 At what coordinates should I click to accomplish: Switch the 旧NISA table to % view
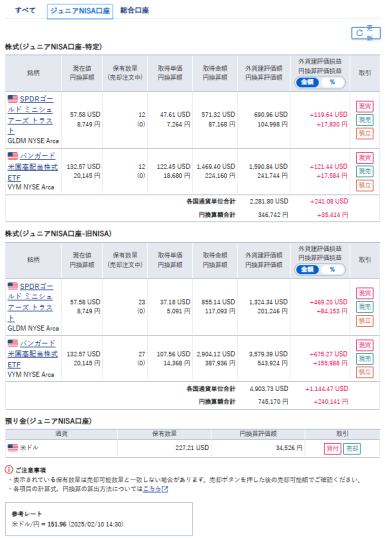coord(332,270)
